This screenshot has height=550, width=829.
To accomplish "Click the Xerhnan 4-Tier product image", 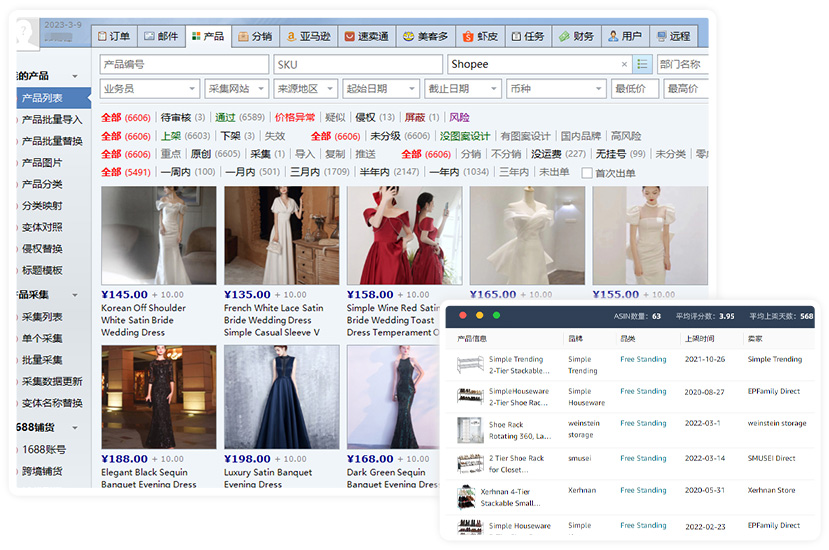I will click(466, 497).
